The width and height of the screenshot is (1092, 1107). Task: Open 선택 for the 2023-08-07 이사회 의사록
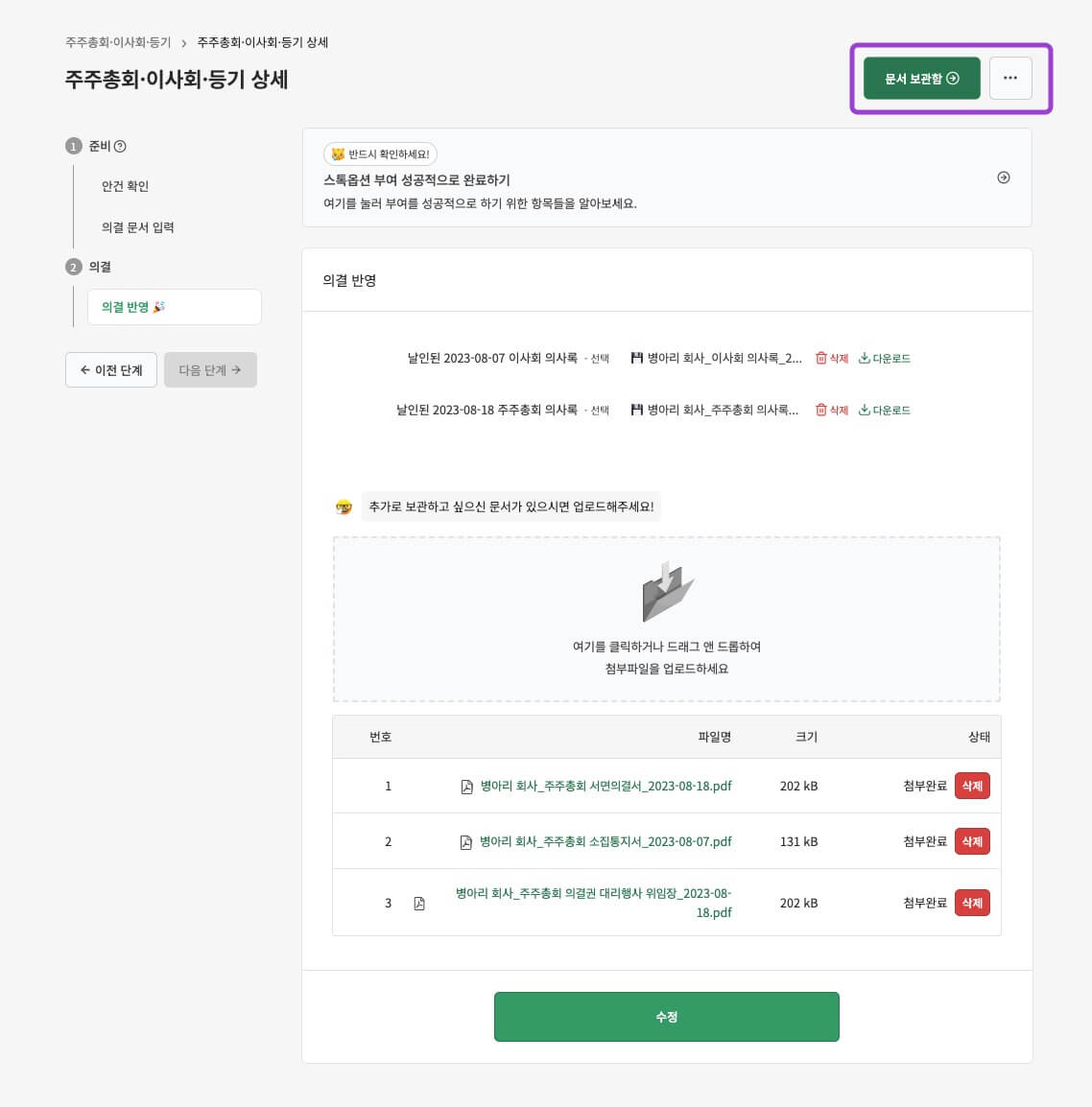pos(600,357)
